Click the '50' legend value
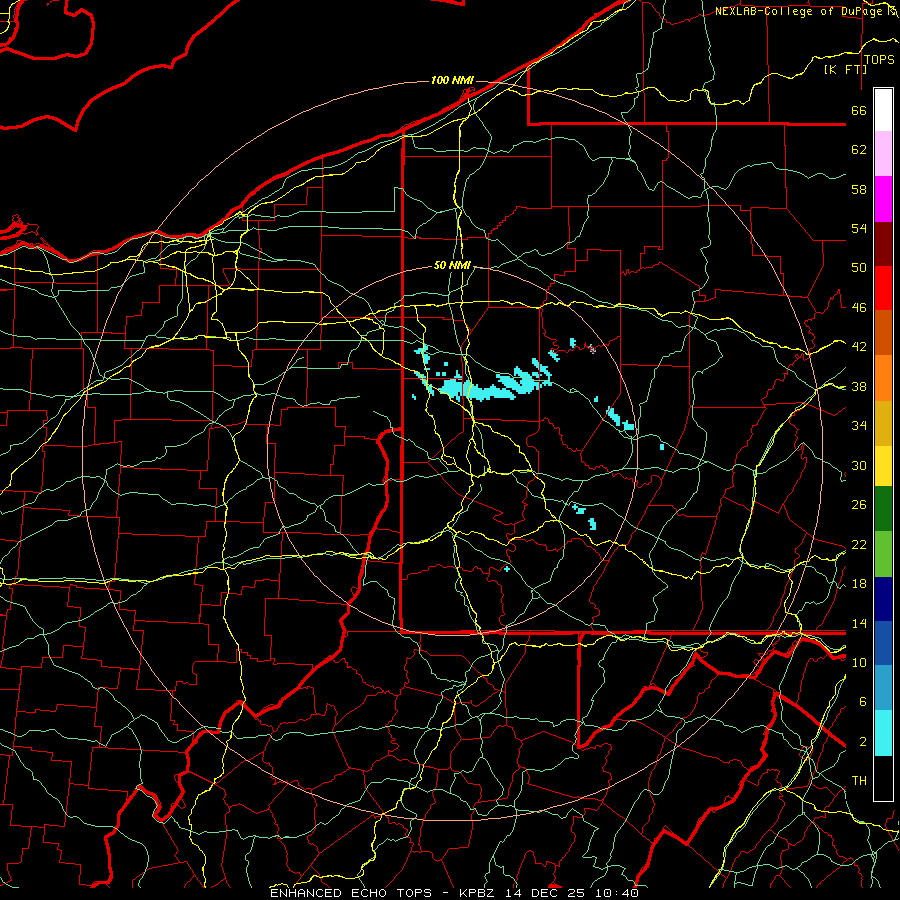The image size is (900, 900). (859, 268)
